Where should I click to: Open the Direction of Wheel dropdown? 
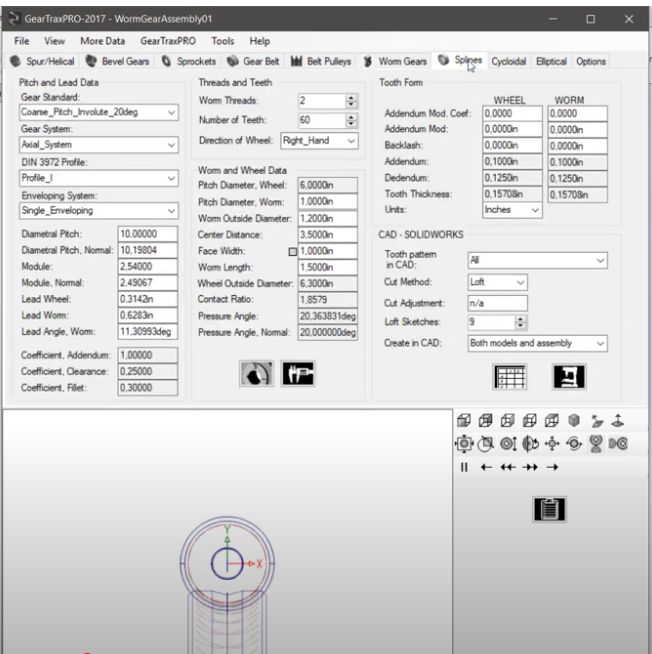(x=319, y=141)
